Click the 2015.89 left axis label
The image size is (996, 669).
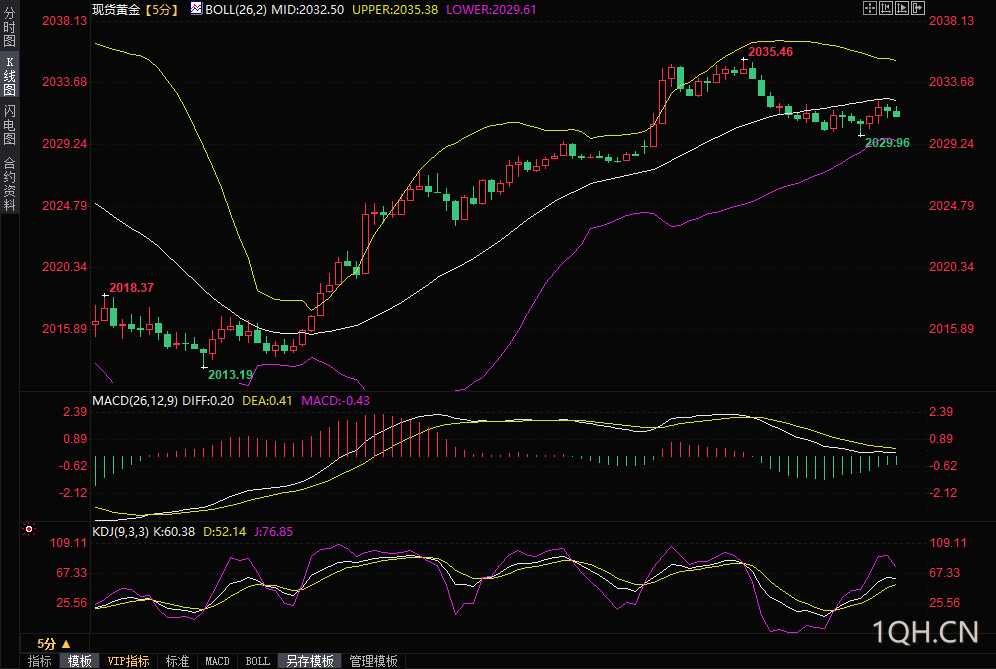coord(65,329)
